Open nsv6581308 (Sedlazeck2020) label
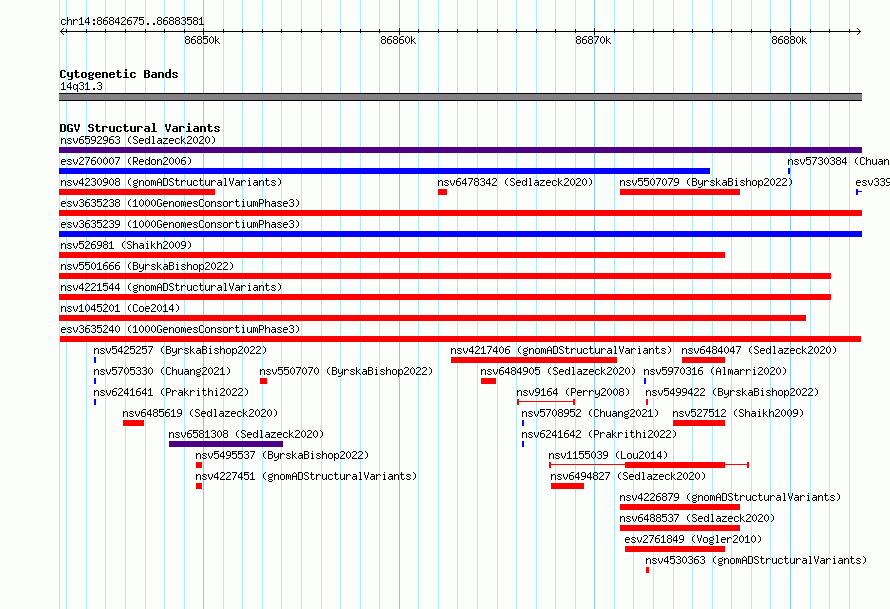The width and height of the screenshot is (890, 609). [x=246, y=434]
